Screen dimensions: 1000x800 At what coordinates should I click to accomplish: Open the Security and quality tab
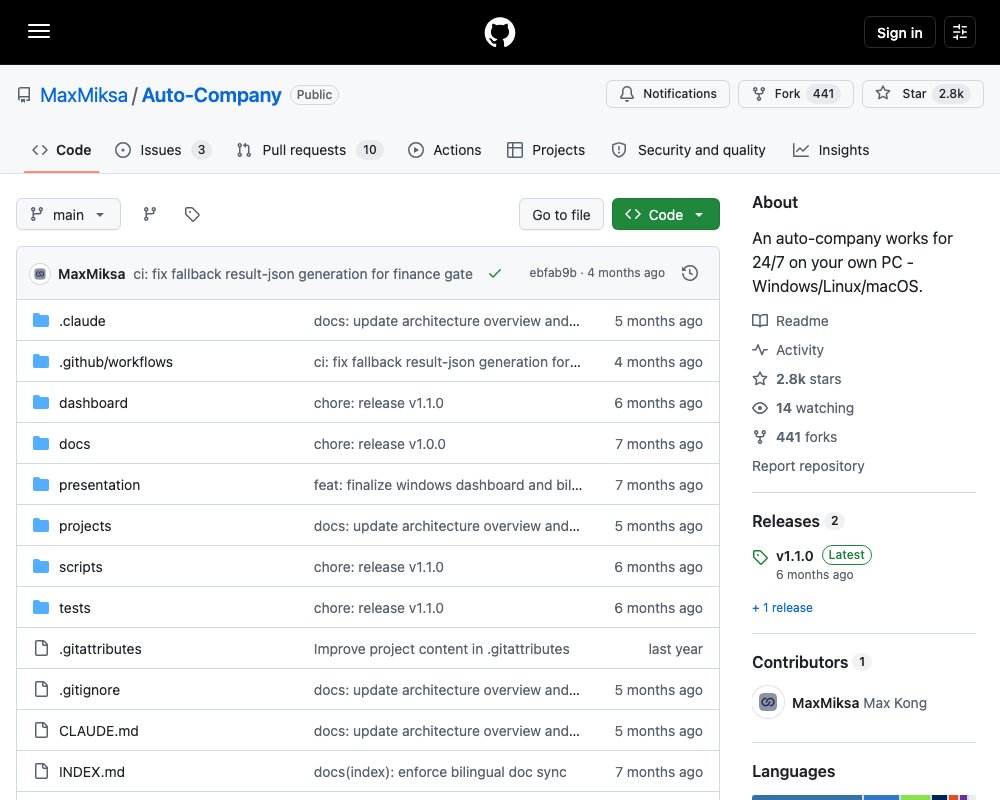688,150
